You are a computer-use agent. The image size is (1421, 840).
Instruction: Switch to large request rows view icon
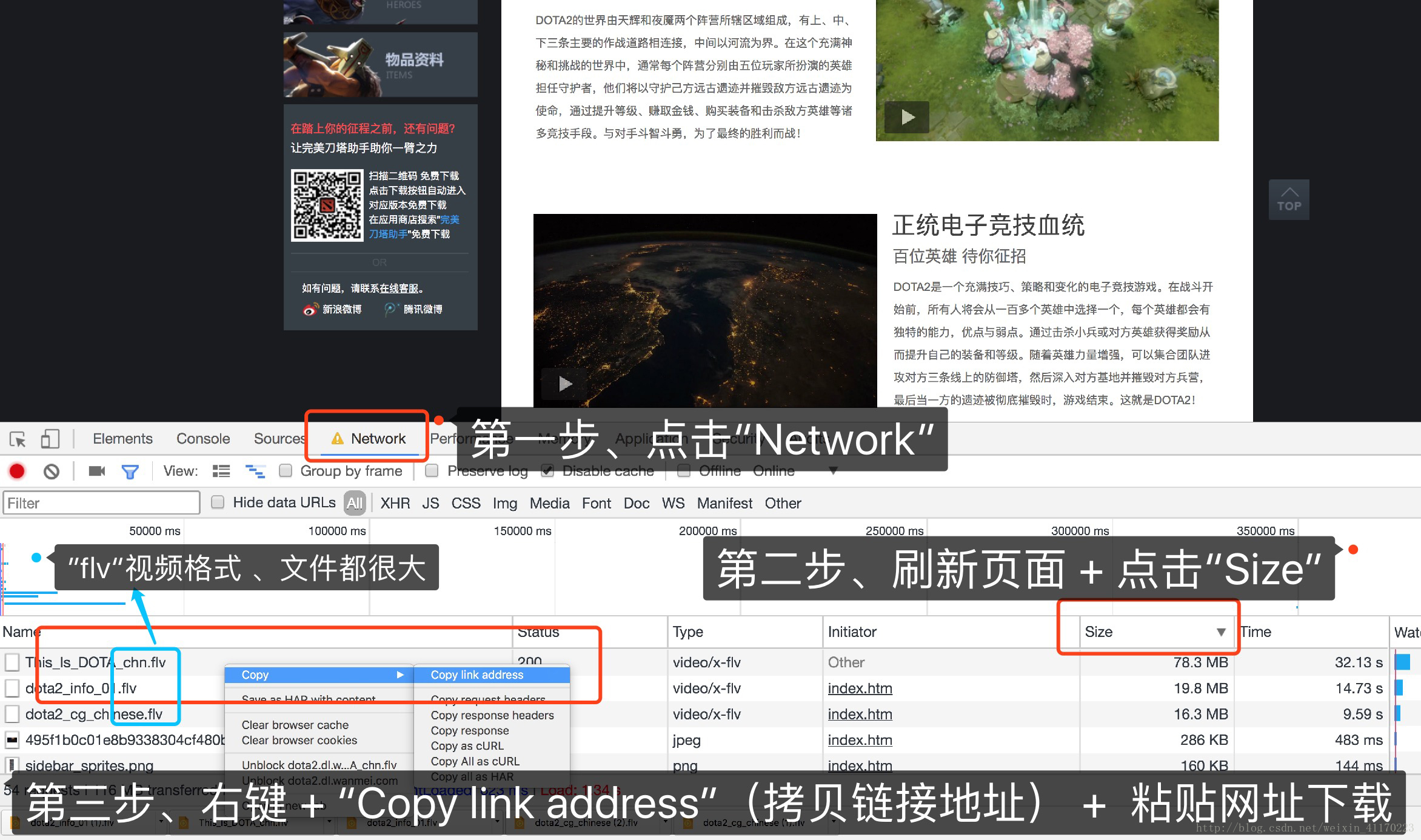point(221,471)
